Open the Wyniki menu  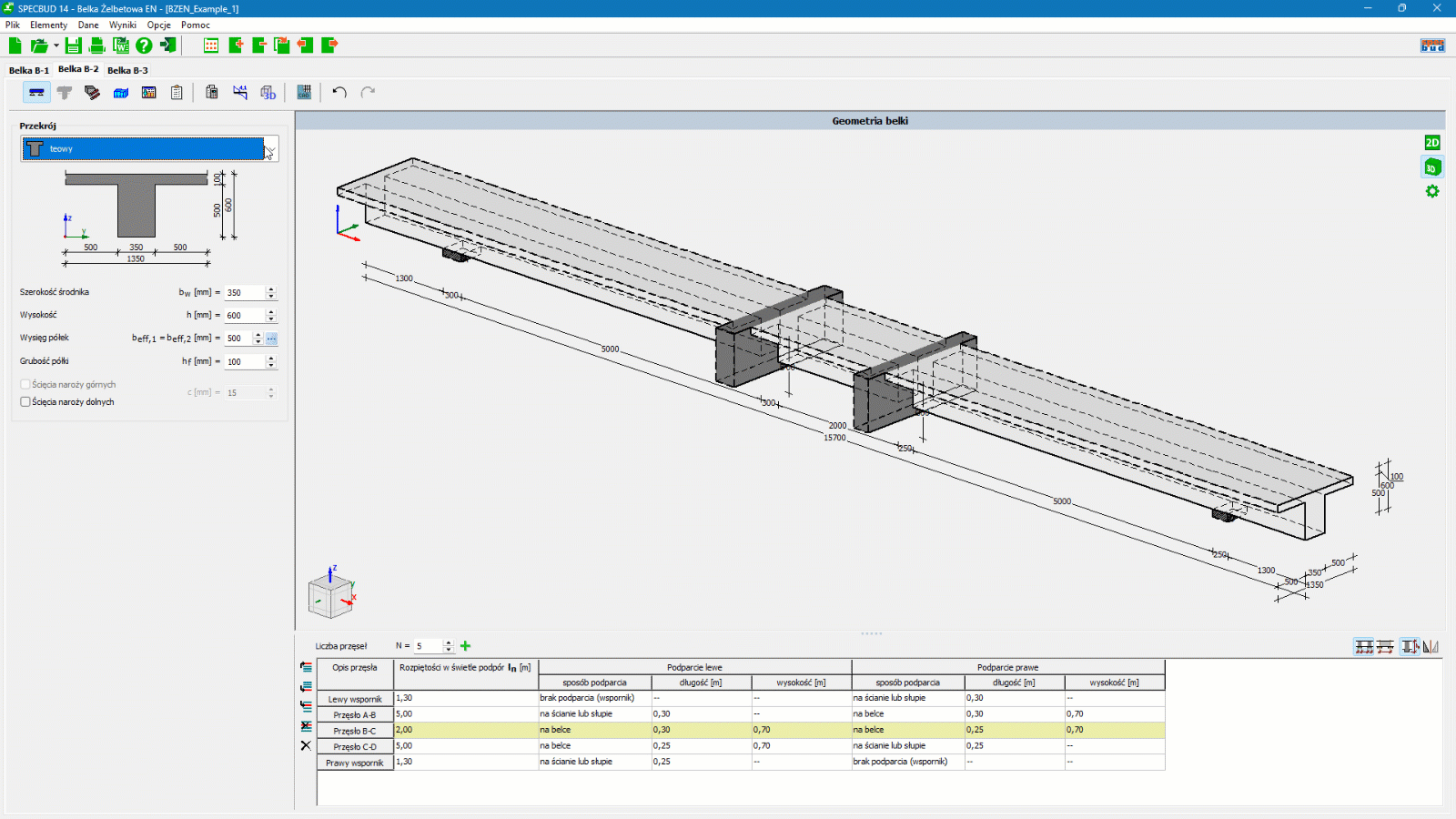click(123, 25)
